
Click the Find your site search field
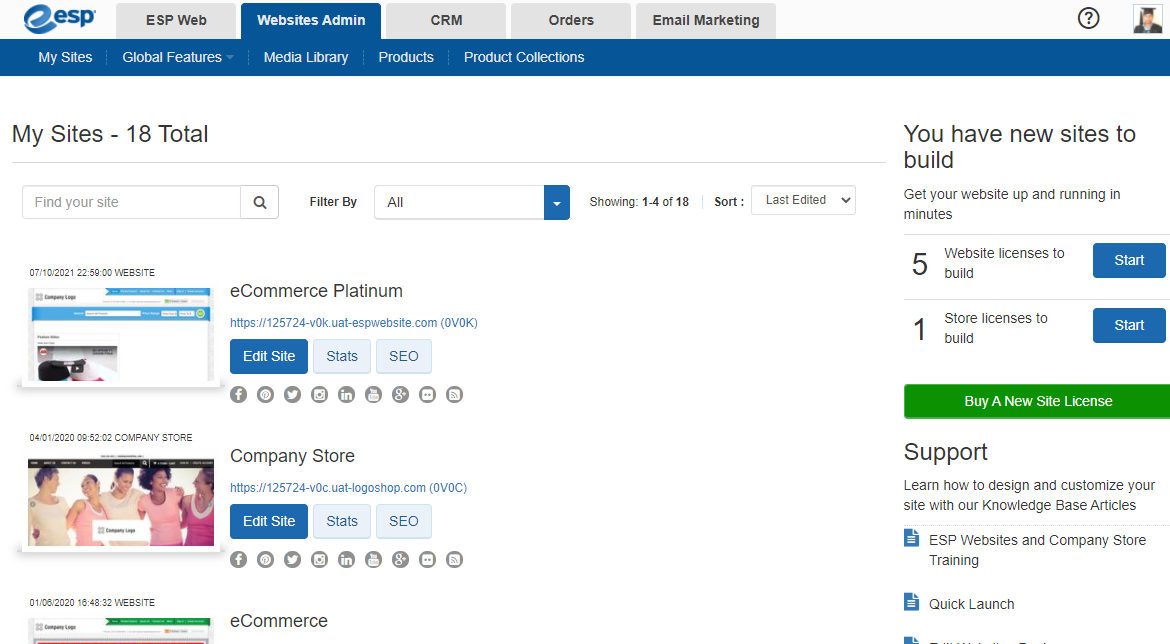(131, 202)
